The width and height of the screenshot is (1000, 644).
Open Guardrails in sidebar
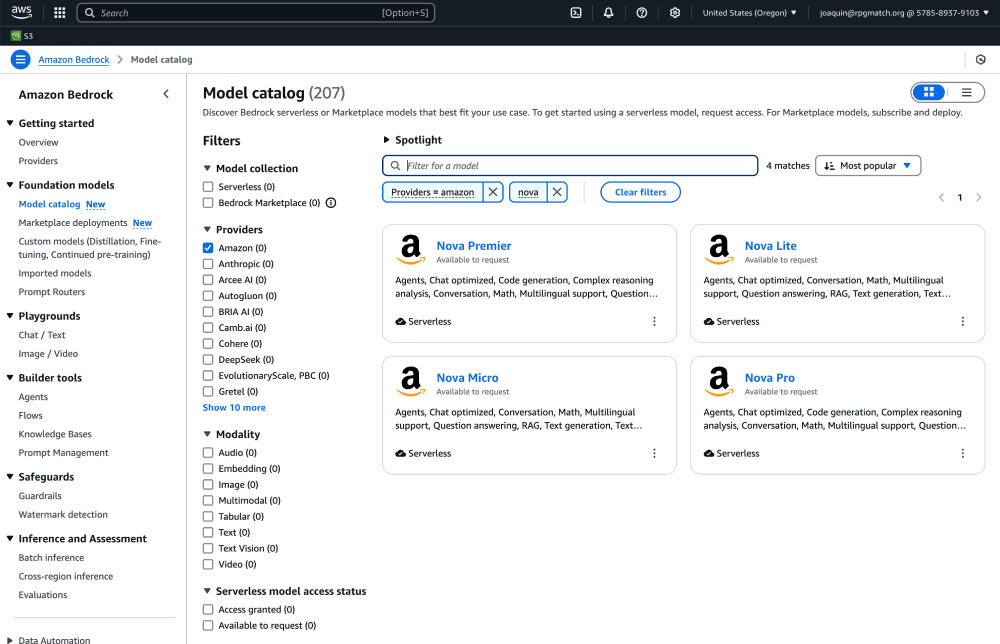(x=40, y=496)
